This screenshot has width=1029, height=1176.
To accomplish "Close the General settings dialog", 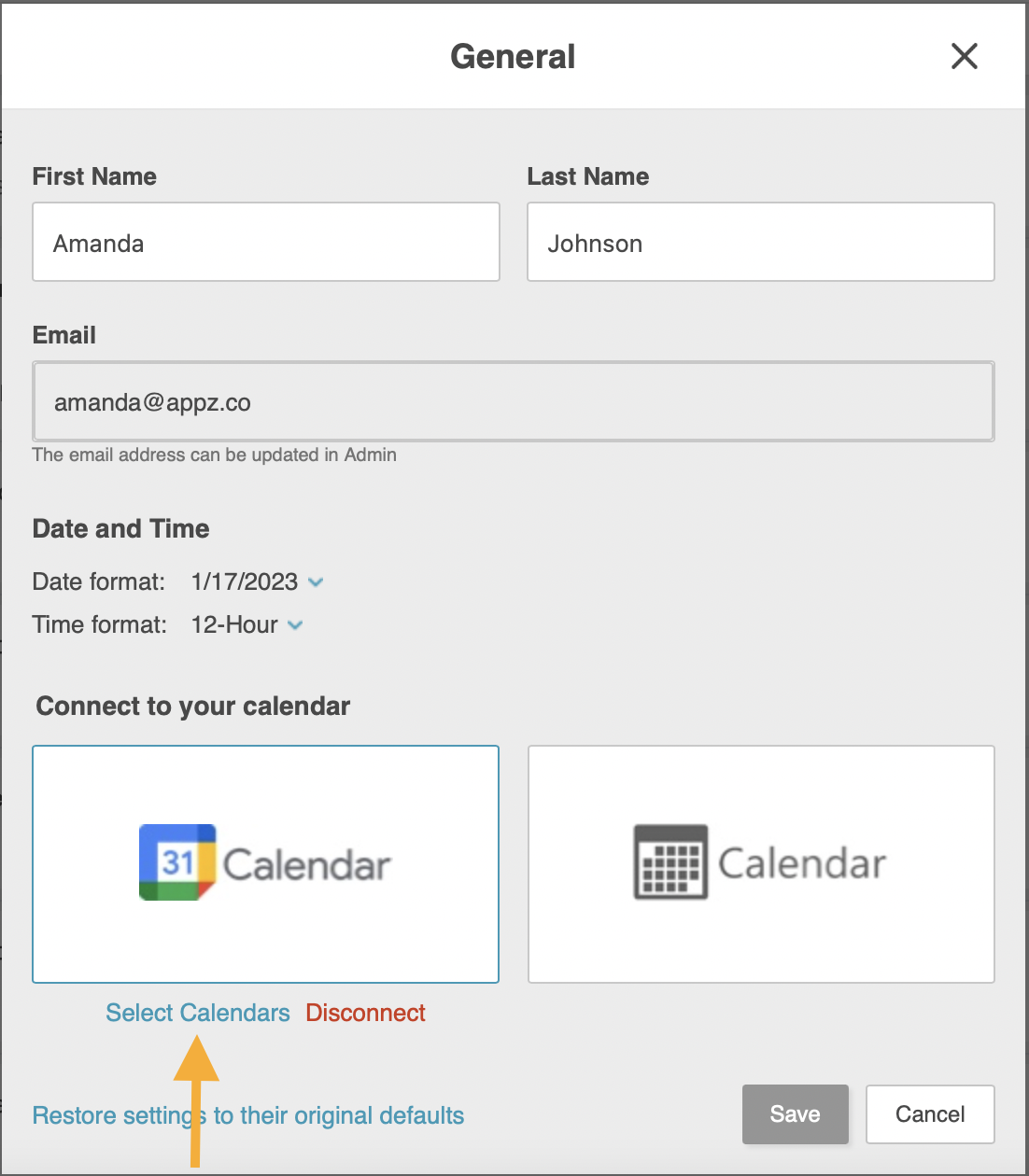I will (964, 56).
